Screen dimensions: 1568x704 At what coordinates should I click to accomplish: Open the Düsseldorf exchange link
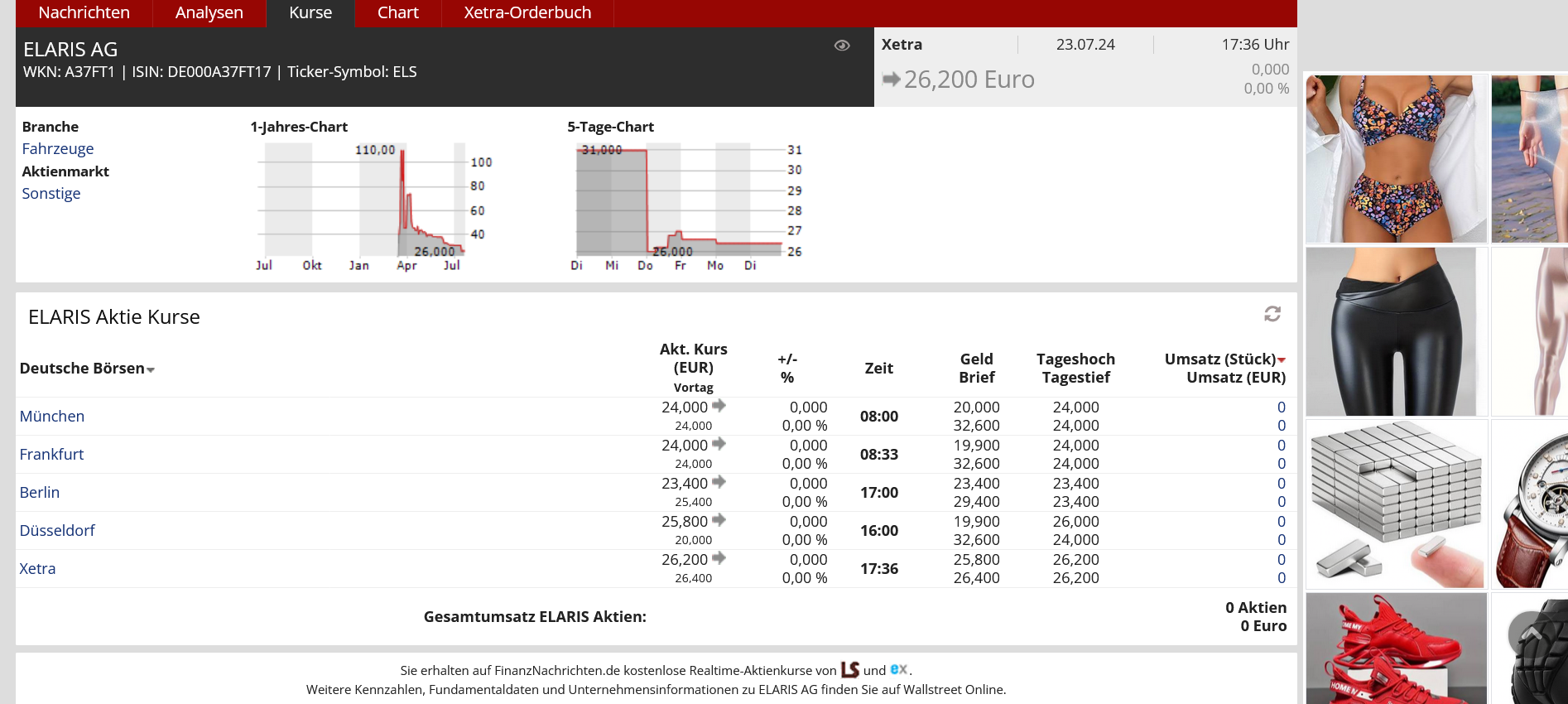coord(57,531)
